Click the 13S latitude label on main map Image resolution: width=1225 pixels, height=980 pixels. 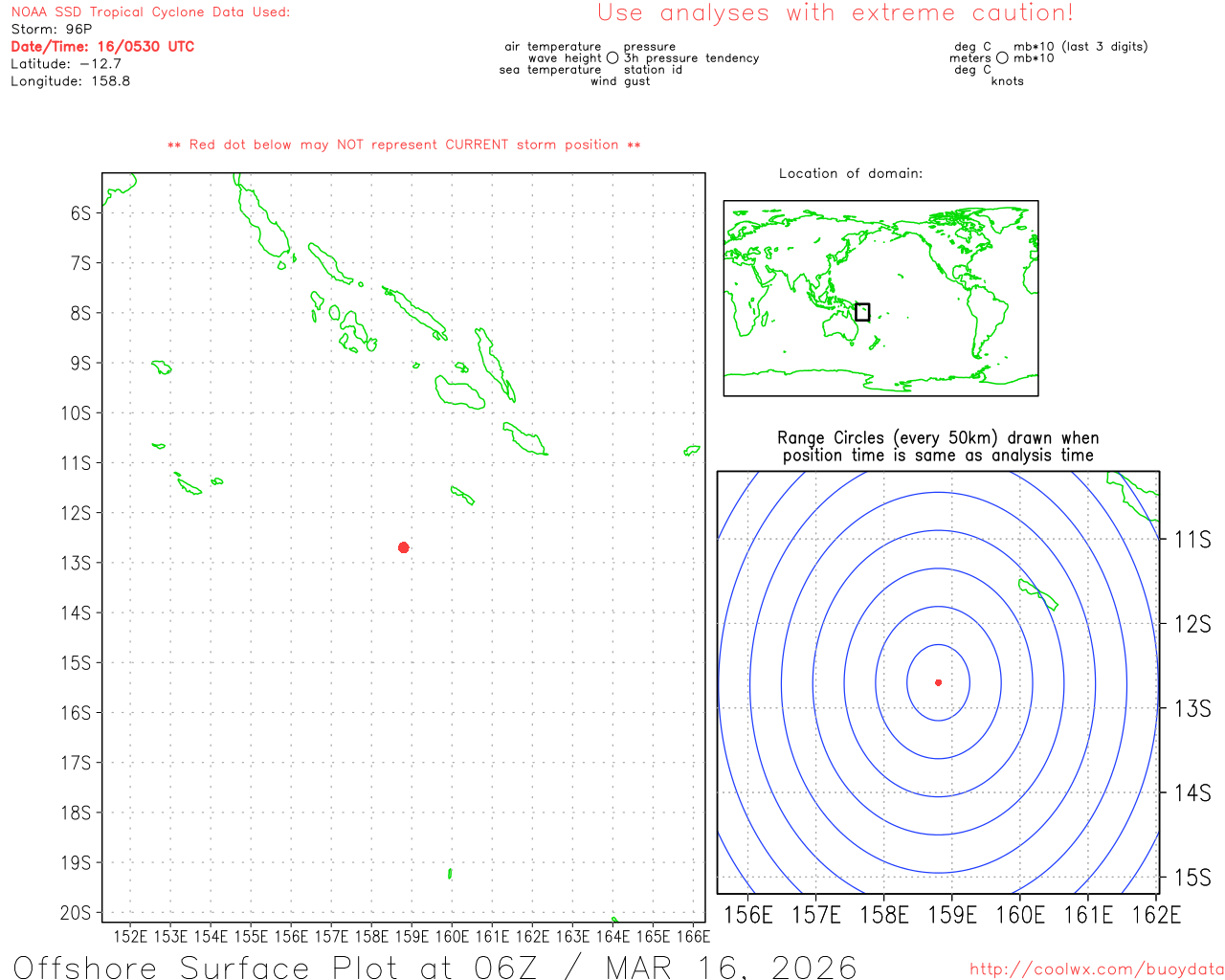click(x=76, y=563)
